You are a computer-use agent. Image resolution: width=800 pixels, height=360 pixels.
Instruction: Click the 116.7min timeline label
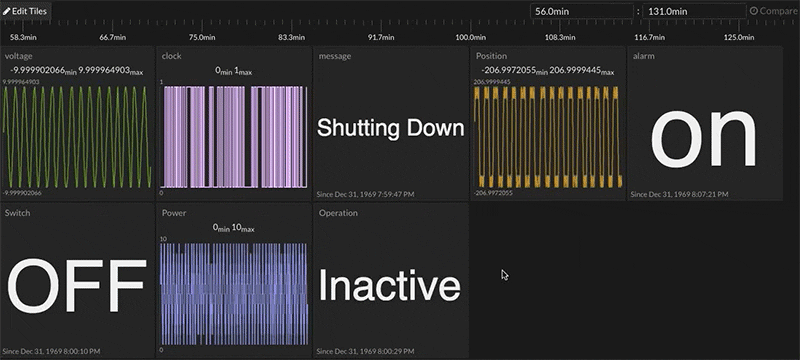[649, 37]
